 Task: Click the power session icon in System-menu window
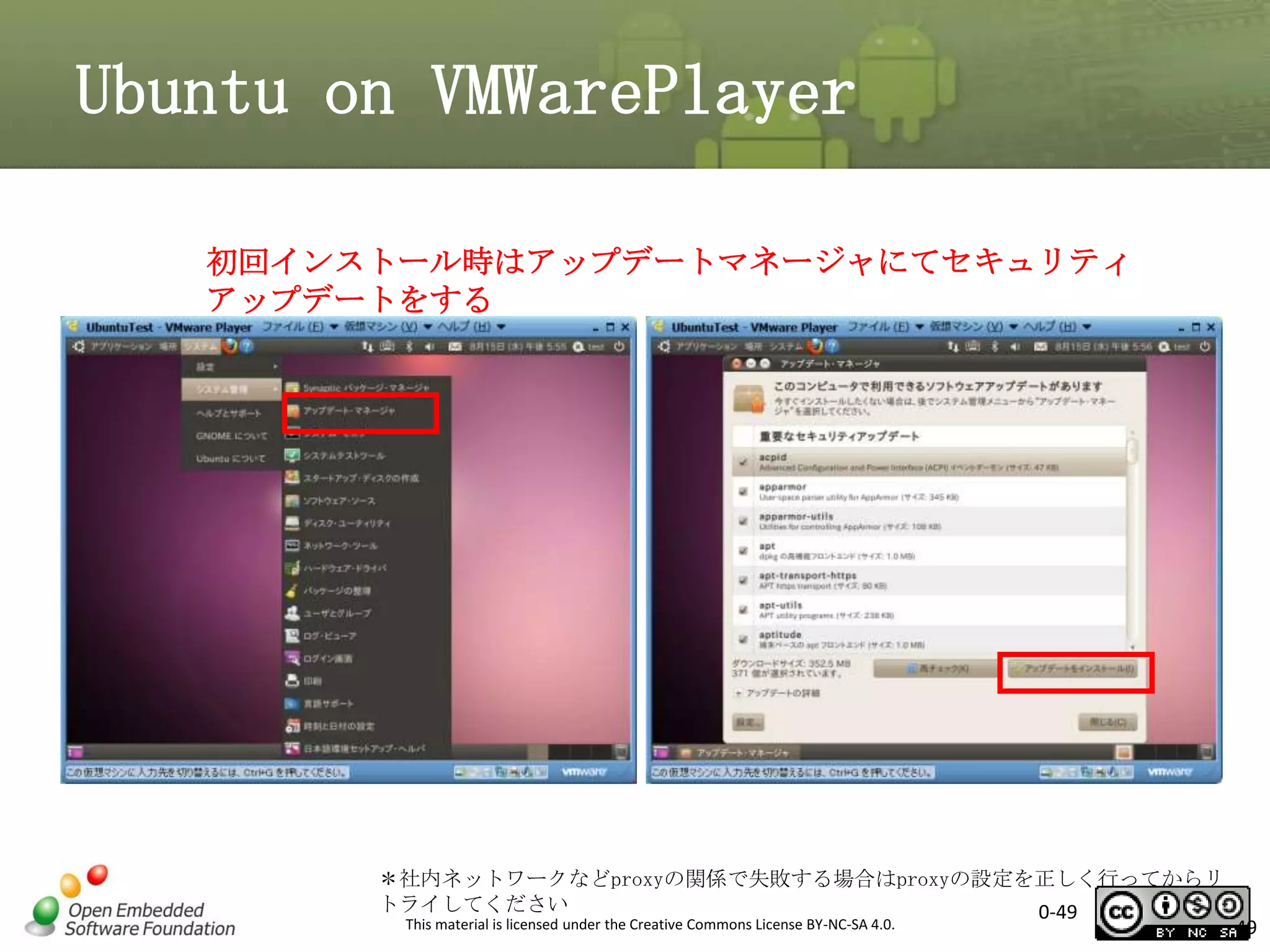point(619,346)
